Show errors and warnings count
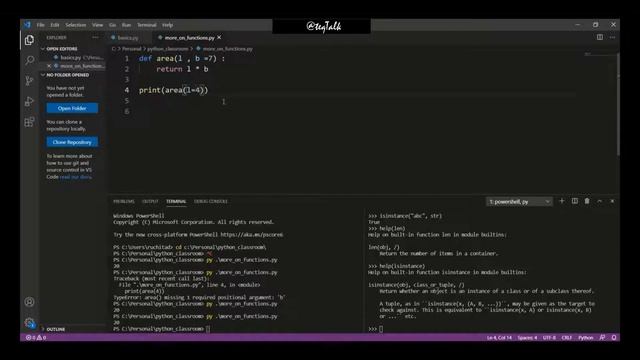Screen dimensions: 640x360 (x=36, y=338)
